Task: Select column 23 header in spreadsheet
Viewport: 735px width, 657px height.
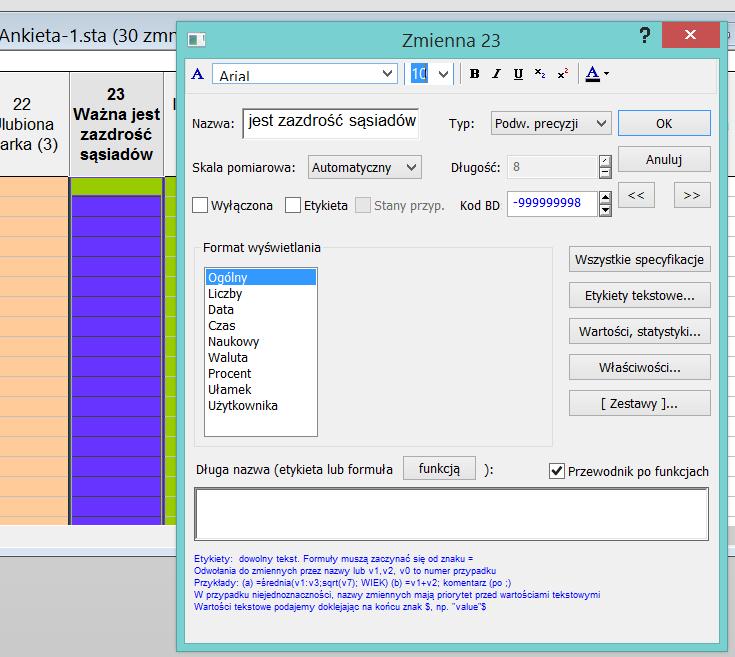Action: [x=116, y=124]
